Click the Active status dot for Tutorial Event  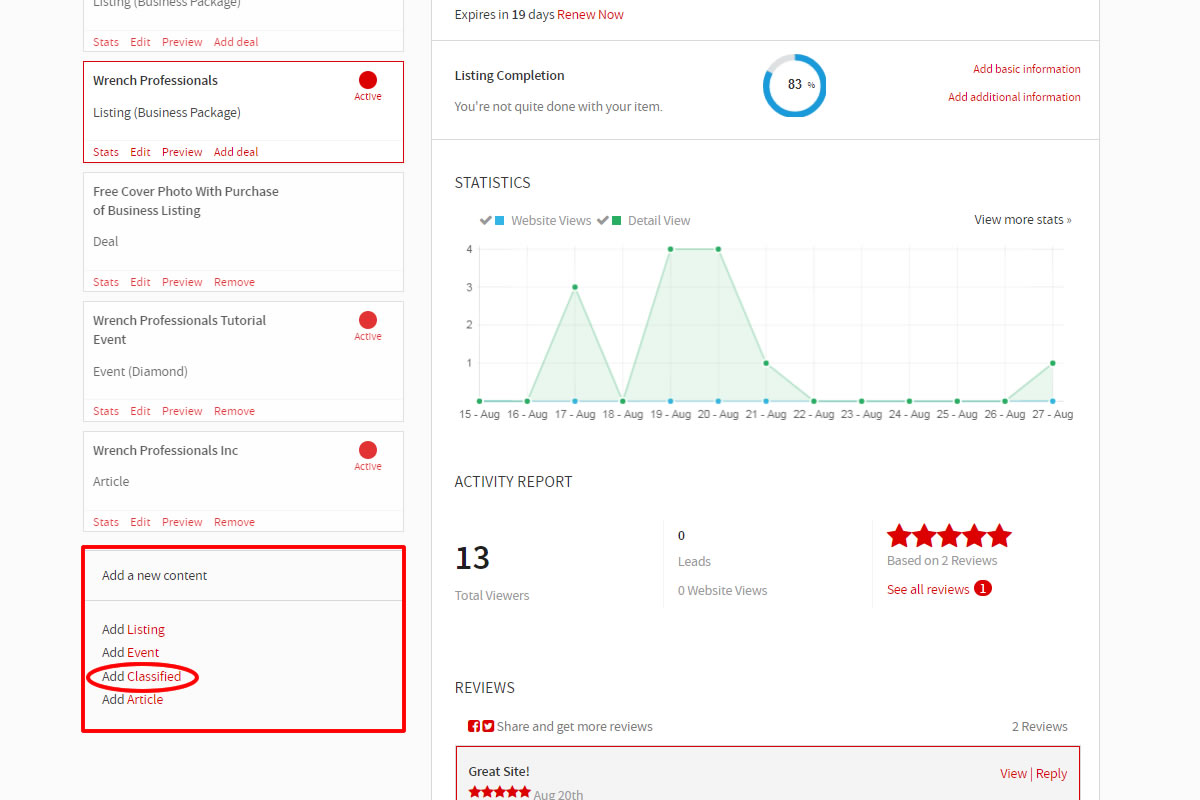[x=368, y=320]
